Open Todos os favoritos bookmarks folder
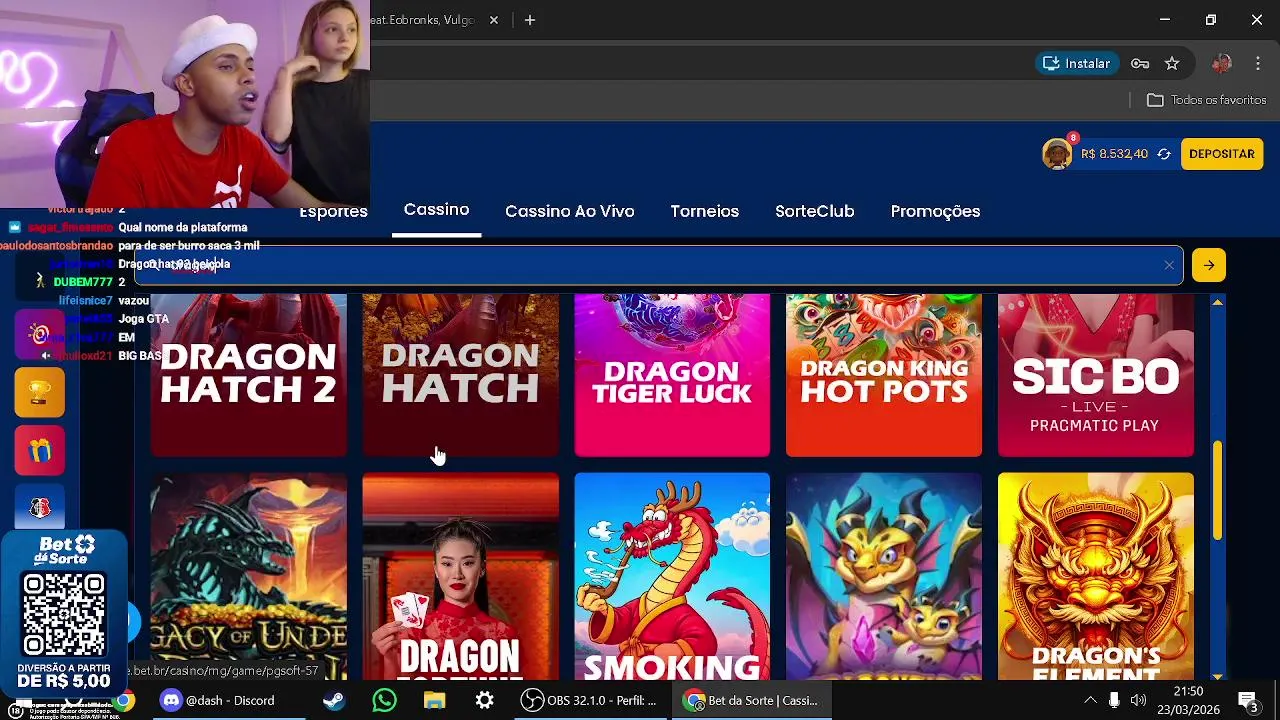1280x720 pixels. pyautogui.click(x=1206, y=100)
